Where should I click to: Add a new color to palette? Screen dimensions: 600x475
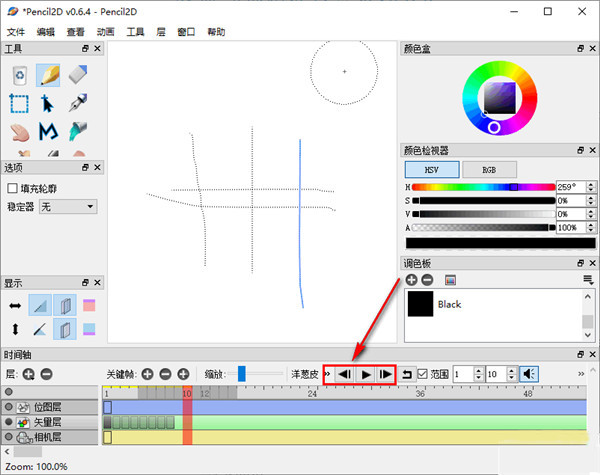coord(411,280)
